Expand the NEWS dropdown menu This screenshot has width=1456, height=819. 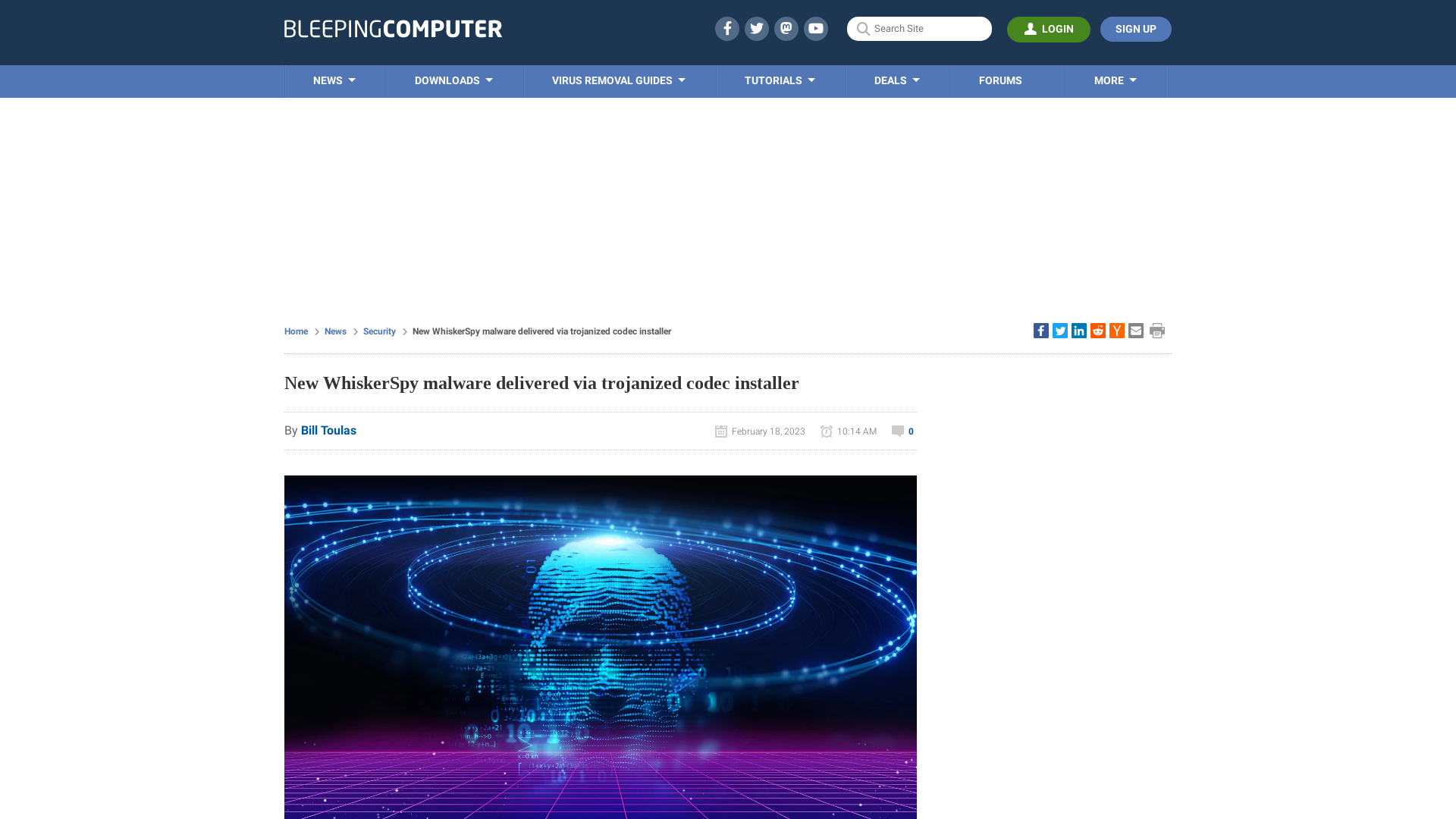[333, 81]
